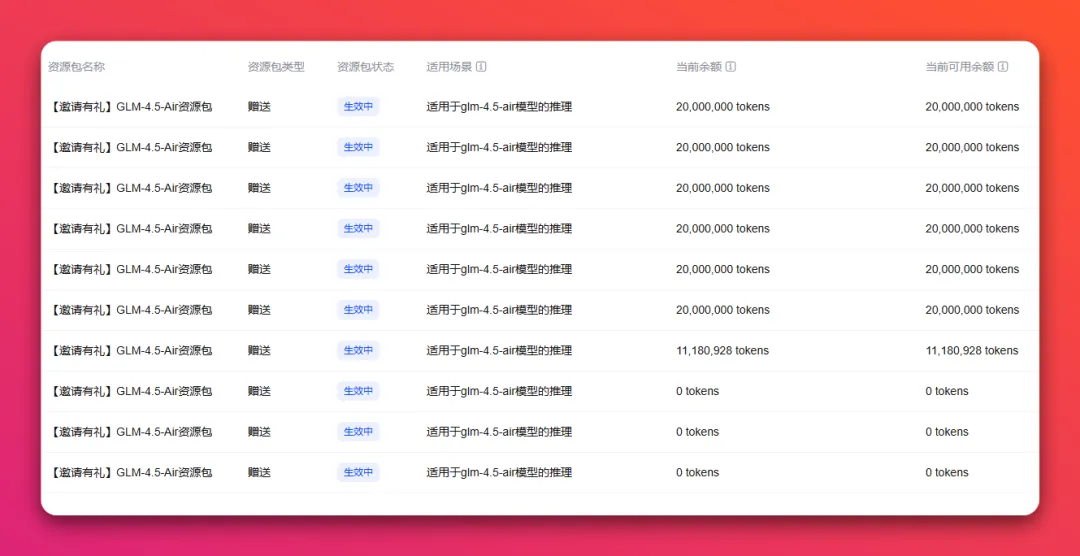Click the info icon beside 当前可用余额 header

coord(1003,67)
